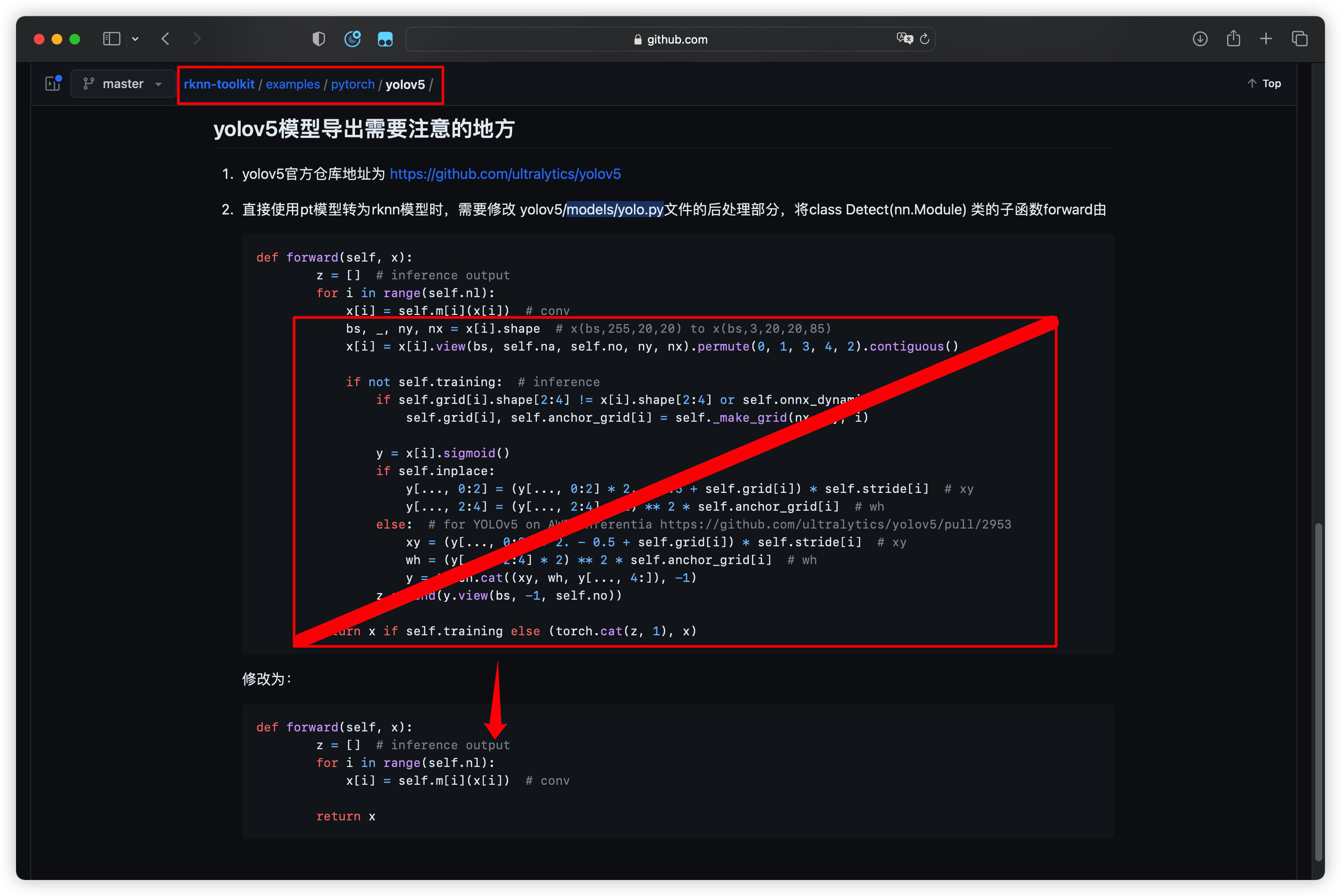This screenshot has width=1341, height=896.
Task: Click the '修改为:' label
Action: click(x=267, y=679)
